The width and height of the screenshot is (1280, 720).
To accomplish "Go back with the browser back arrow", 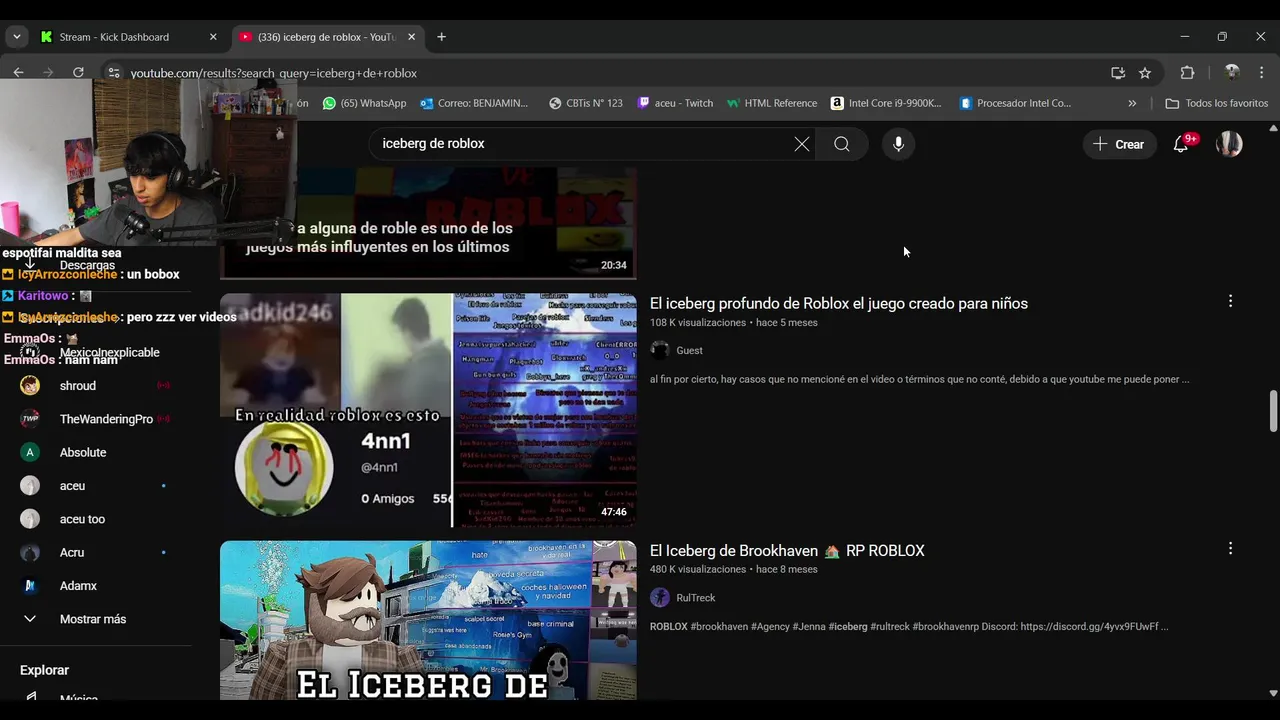I will [x=18, y=73].
